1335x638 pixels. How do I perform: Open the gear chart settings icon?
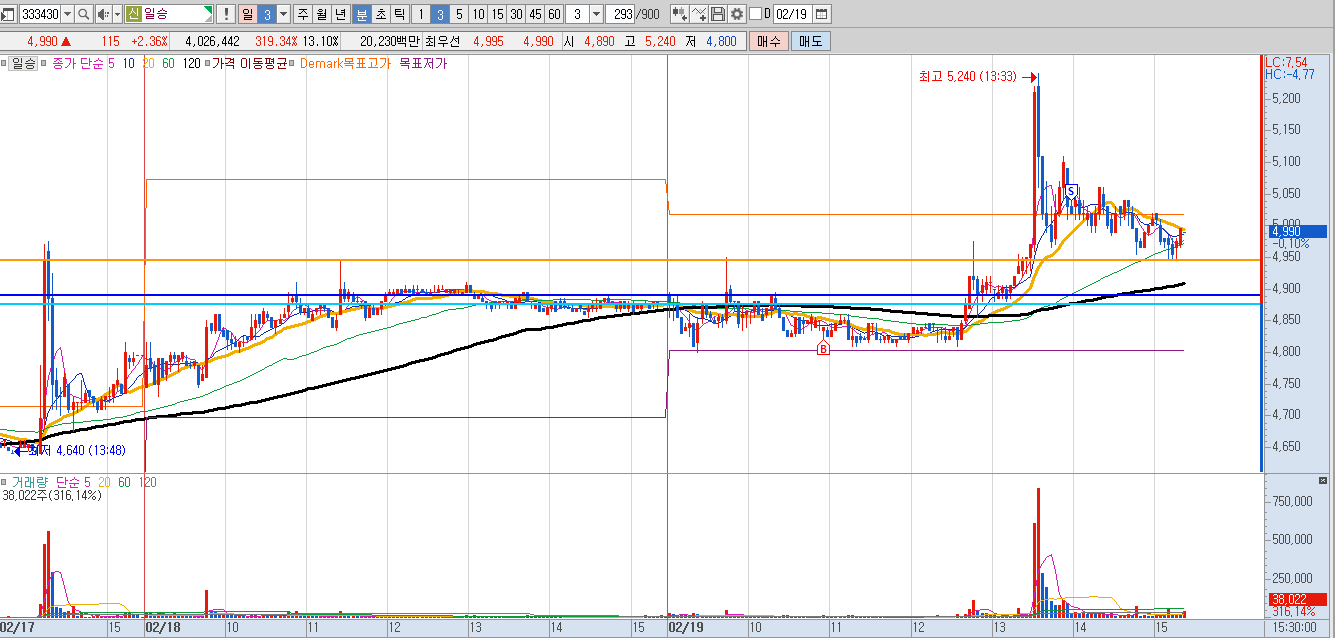pyautogui.click(x=737, y=14)
